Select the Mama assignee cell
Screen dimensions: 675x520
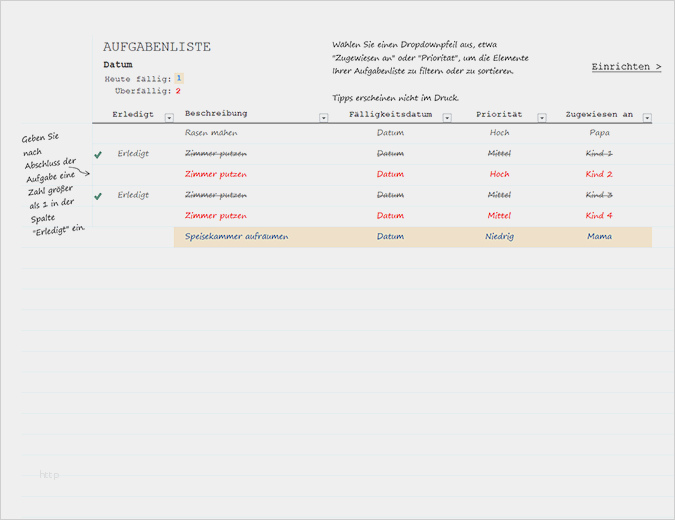(600, 237)
